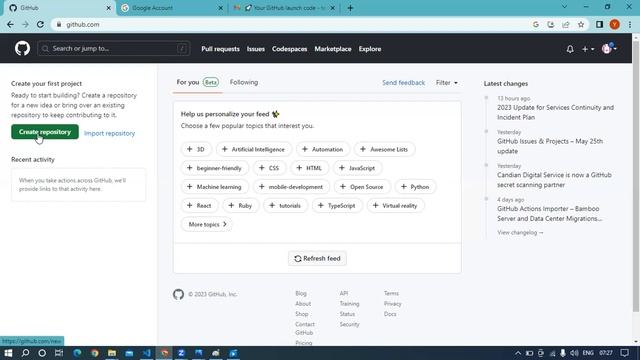Click the View changelog link
This screenshot has width=640, height=360.
[x=520, y=233]
